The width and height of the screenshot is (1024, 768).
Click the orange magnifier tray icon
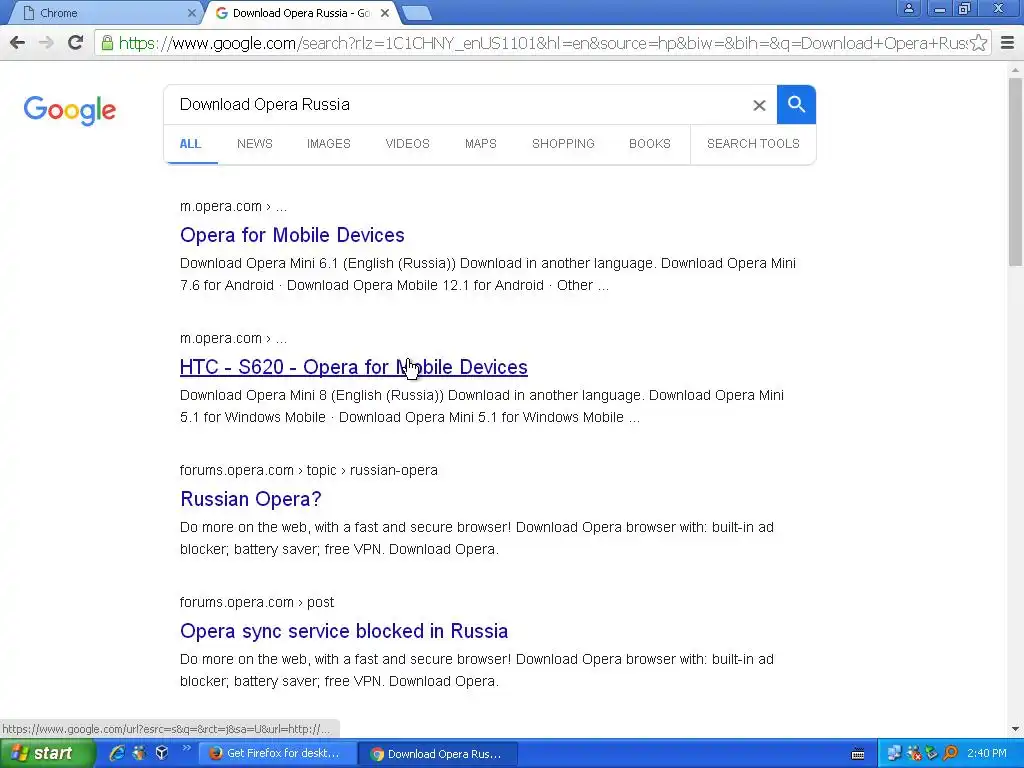point(951,753)
